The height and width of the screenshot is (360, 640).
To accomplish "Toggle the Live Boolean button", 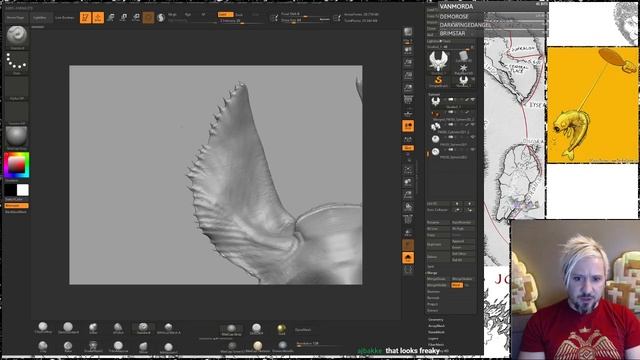I will click(x=65, y=18).
